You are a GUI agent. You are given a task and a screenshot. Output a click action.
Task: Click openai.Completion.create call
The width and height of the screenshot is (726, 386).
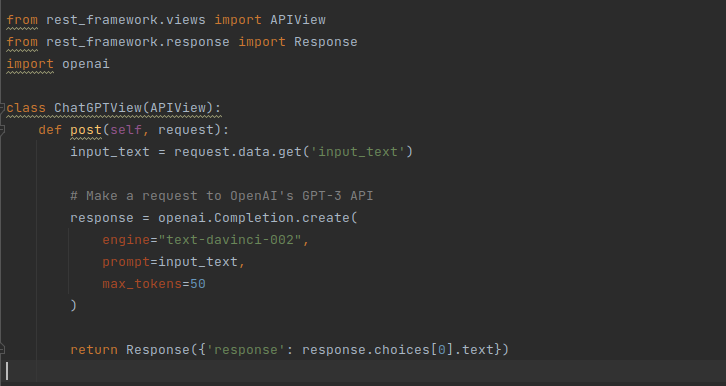click(257, 218)
